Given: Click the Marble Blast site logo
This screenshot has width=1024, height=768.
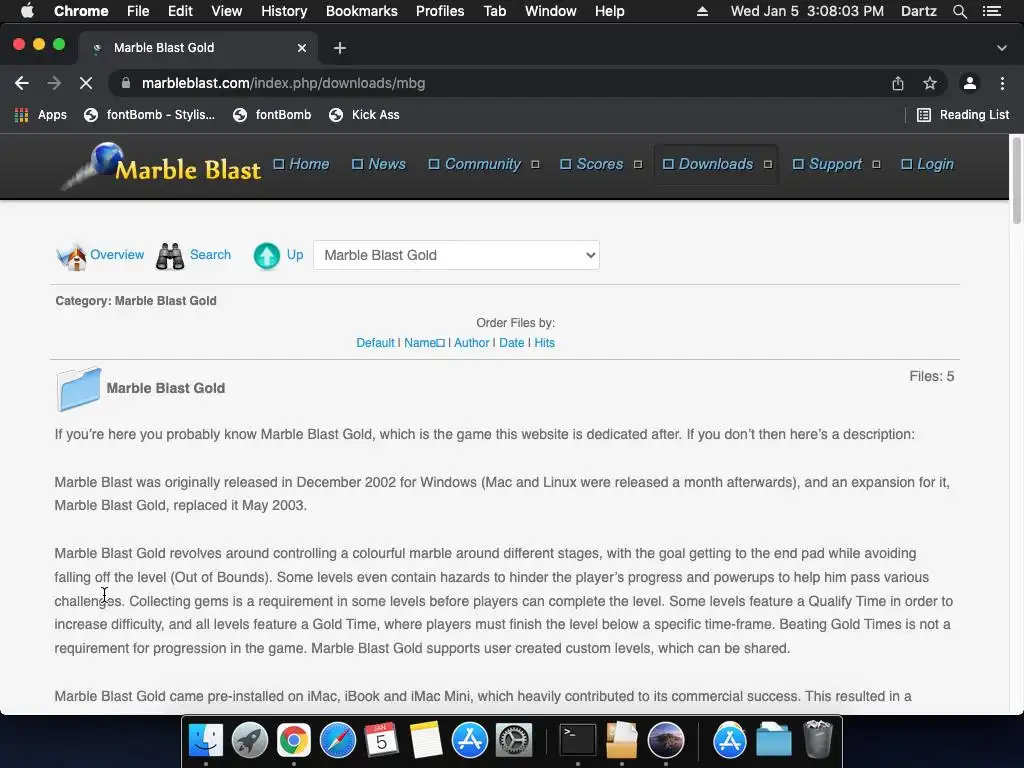Looking at the screenshot, I should (161, 166).
